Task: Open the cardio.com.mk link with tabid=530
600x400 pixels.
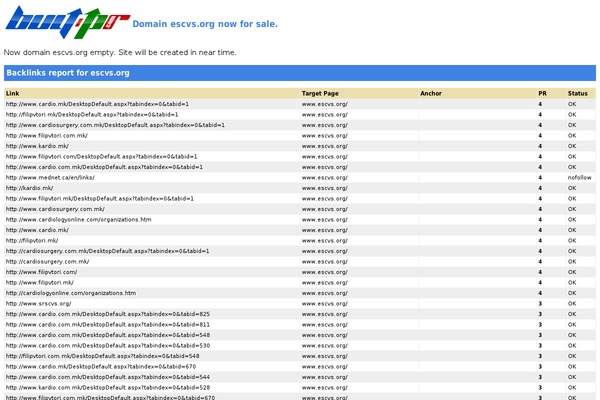Action: [108, 346]
